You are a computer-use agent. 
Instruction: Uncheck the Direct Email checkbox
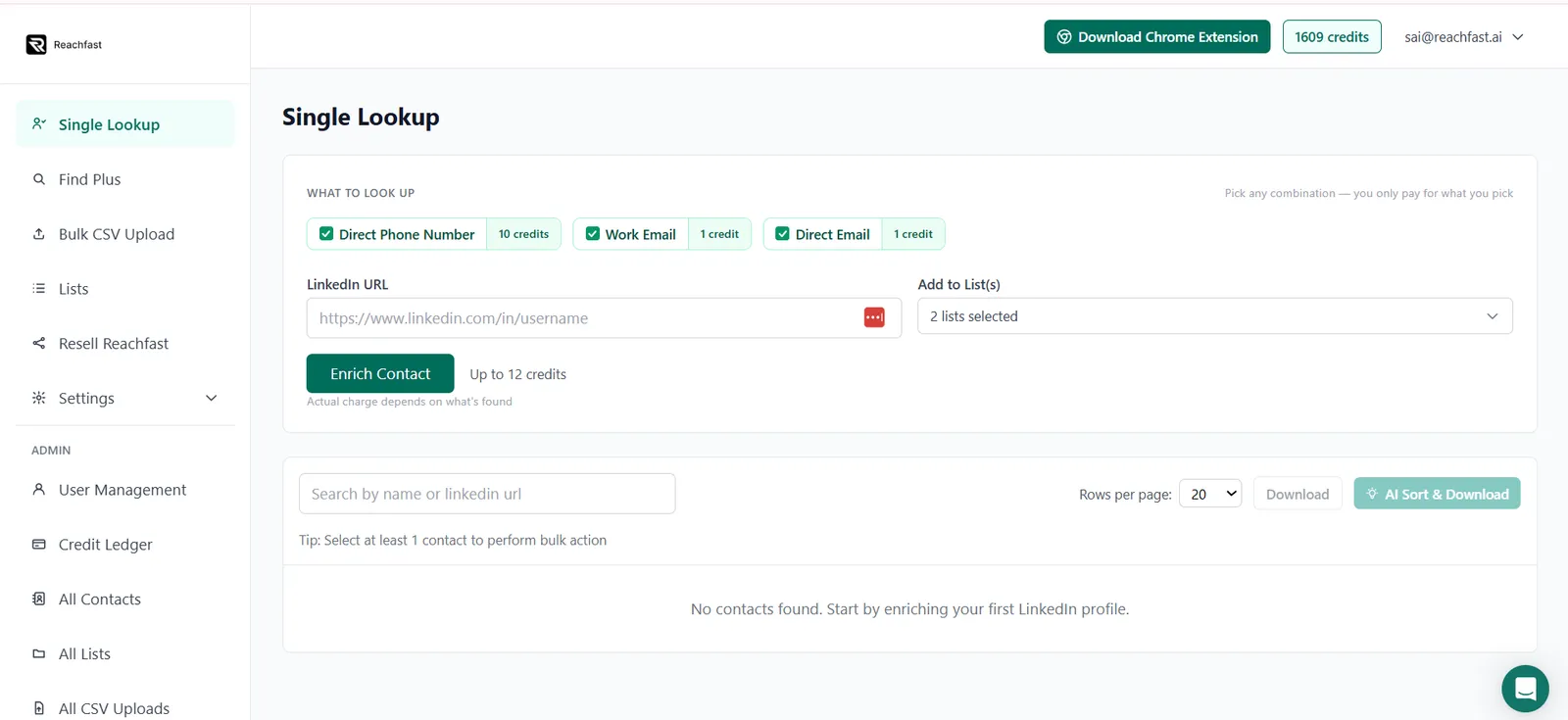tap(783, 234)
